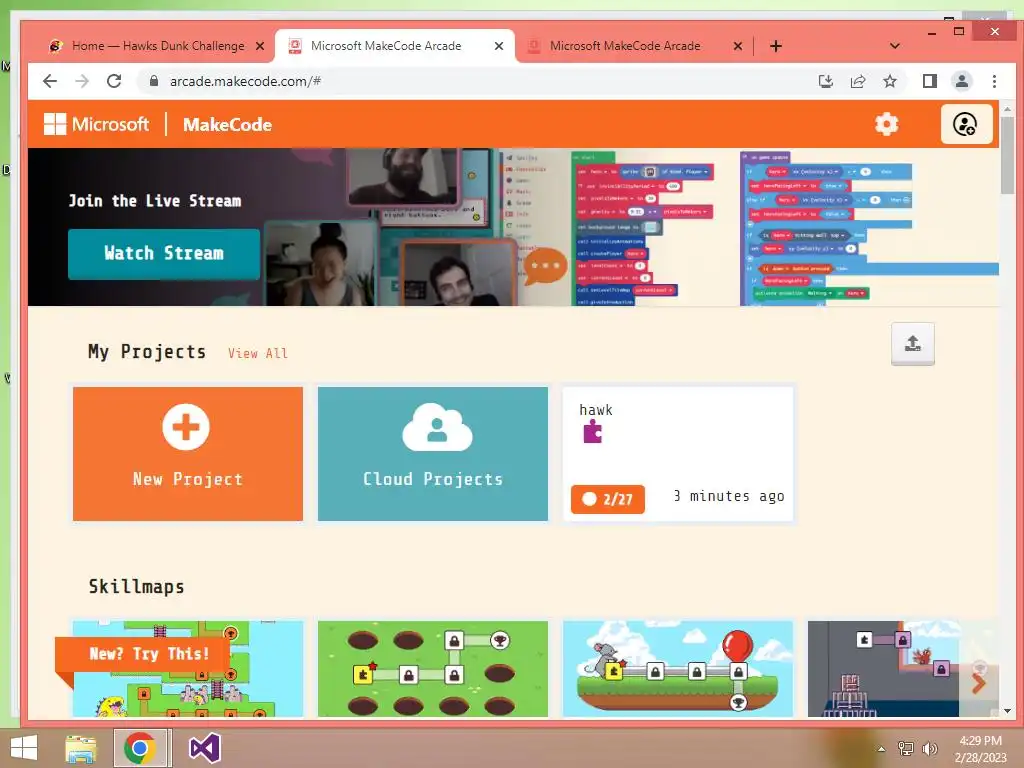The image size is (1024, 768).
Task: Click the scrollbar down arrow
Action: pyautogui.click(x=1007, y=711)
